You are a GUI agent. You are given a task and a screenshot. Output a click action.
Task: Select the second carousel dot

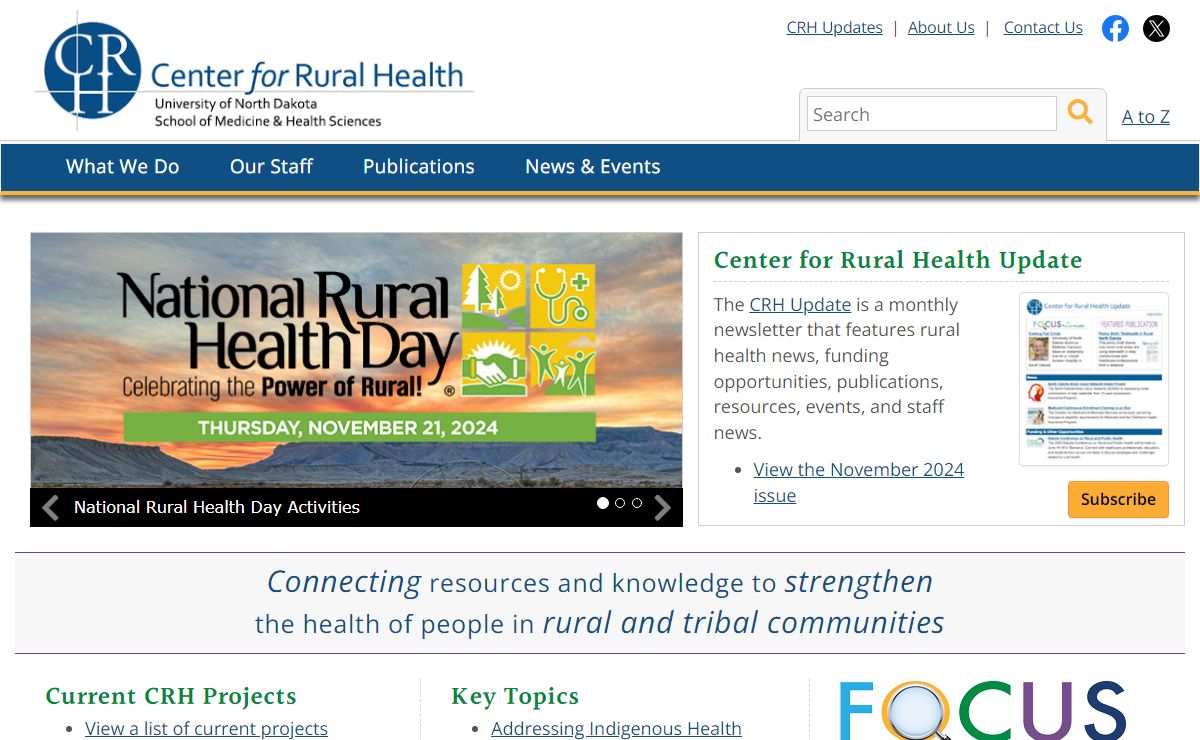tap(620, 503)
